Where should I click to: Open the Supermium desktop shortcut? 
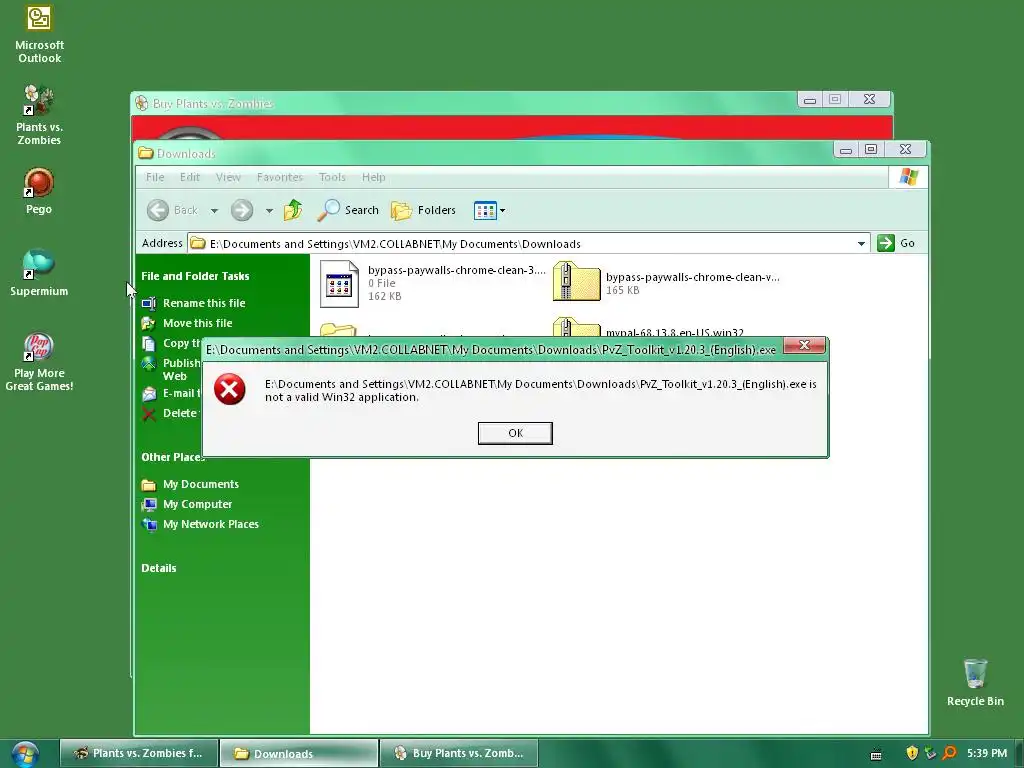[39, 273]
